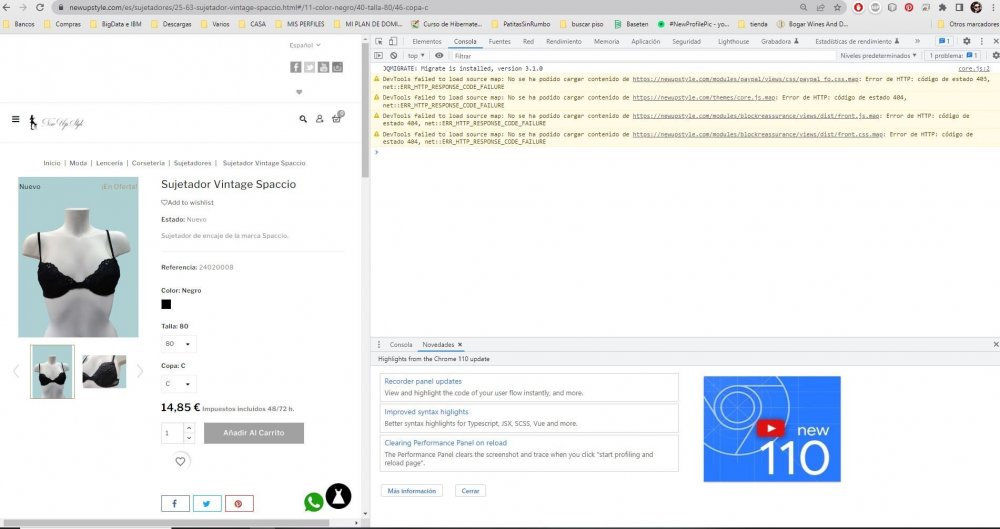Click the round heart wishlist button
The height and width of the screenshot is (529, 1000).
pos(180,461)
